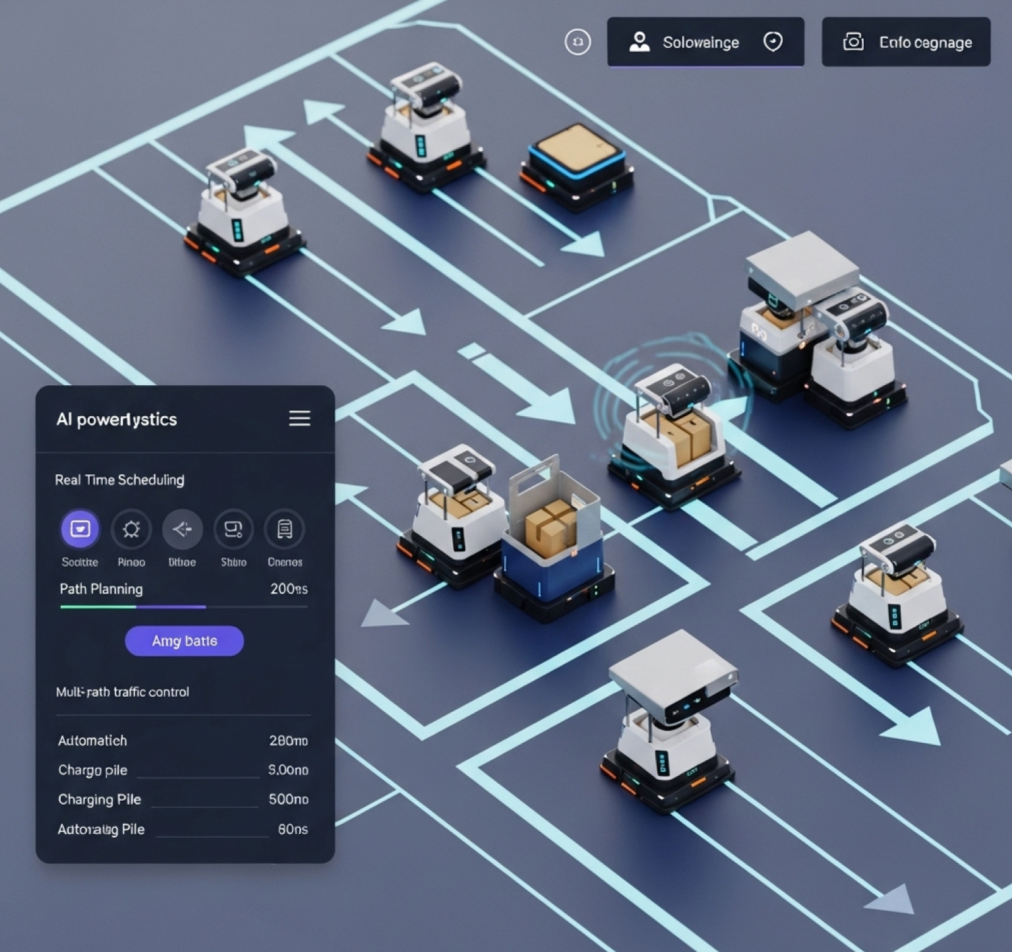The image size is (1012, 952).
Task: Expand the Real Time Scheduling section
Action: click(x=119, y=480)
